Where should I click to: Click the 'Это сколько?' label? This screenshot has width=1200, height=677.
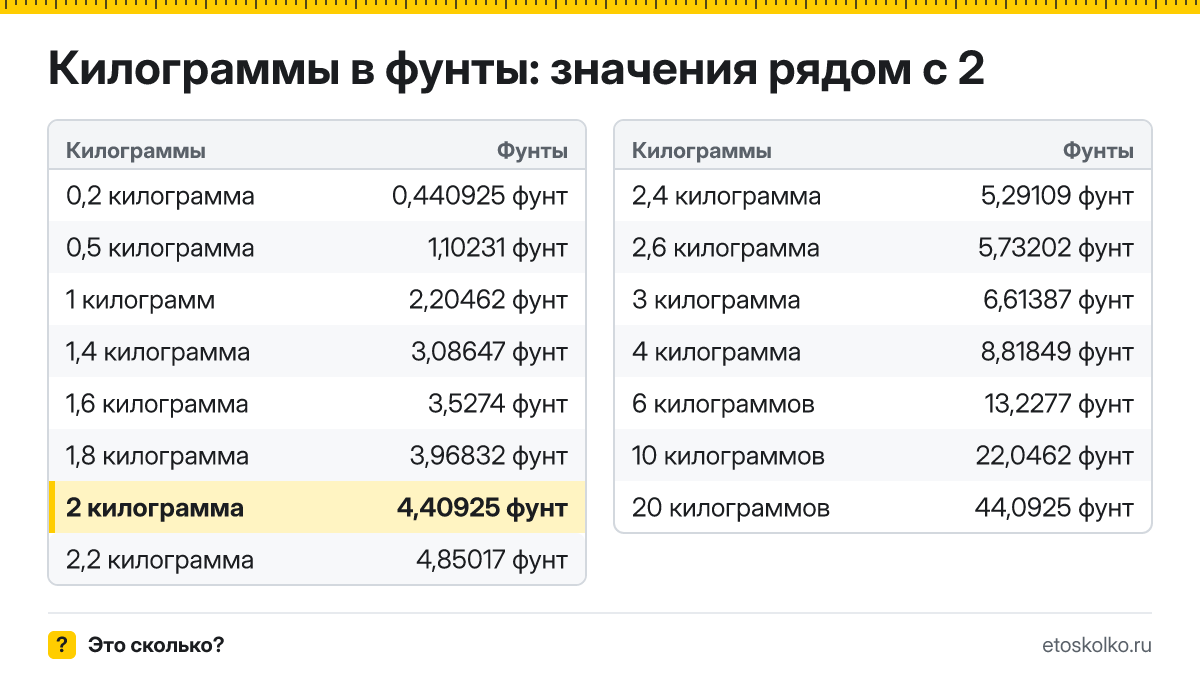click(x=156, y=645)
